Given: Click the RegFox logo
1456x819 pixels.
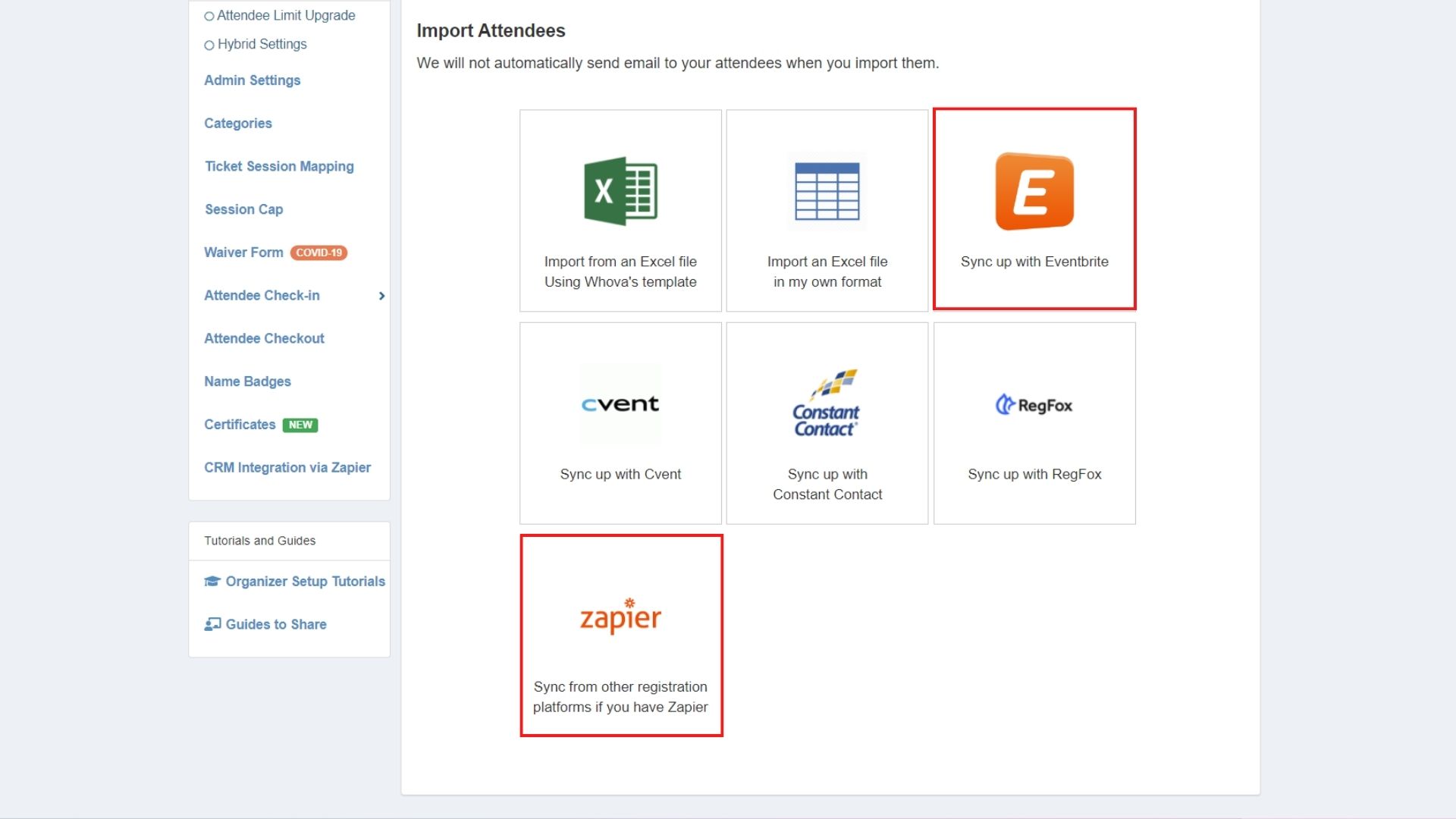Looking at the screenshot, I should (1034, 405).
